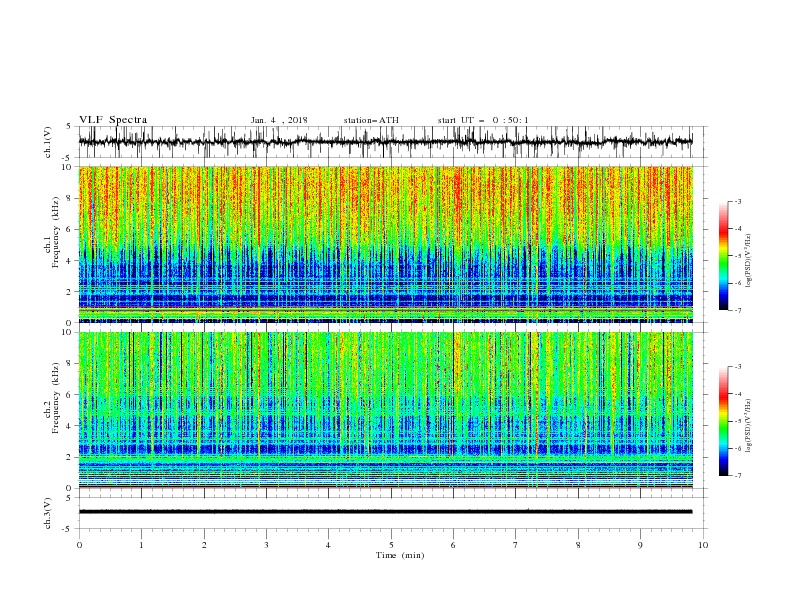Click inside the ch.1 spectrogram panel
This screenshot has height=612, width=792.
coord(385,244)
